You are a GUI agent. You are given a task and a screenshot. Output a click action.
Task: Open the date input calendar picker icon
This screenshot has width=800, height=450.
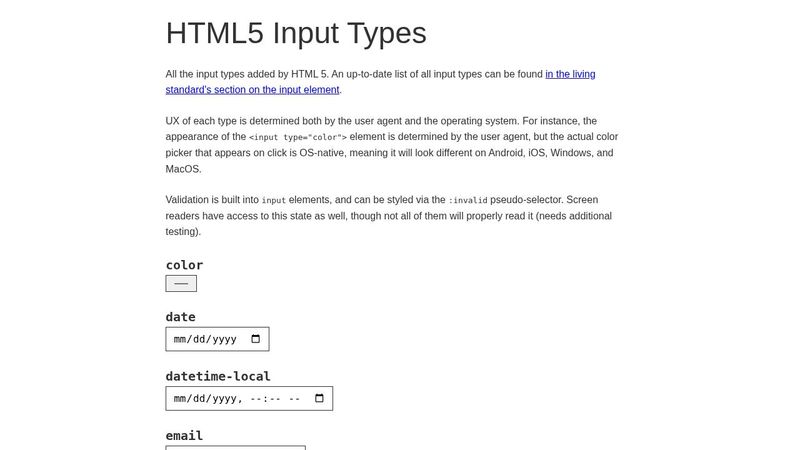(255, 339)
